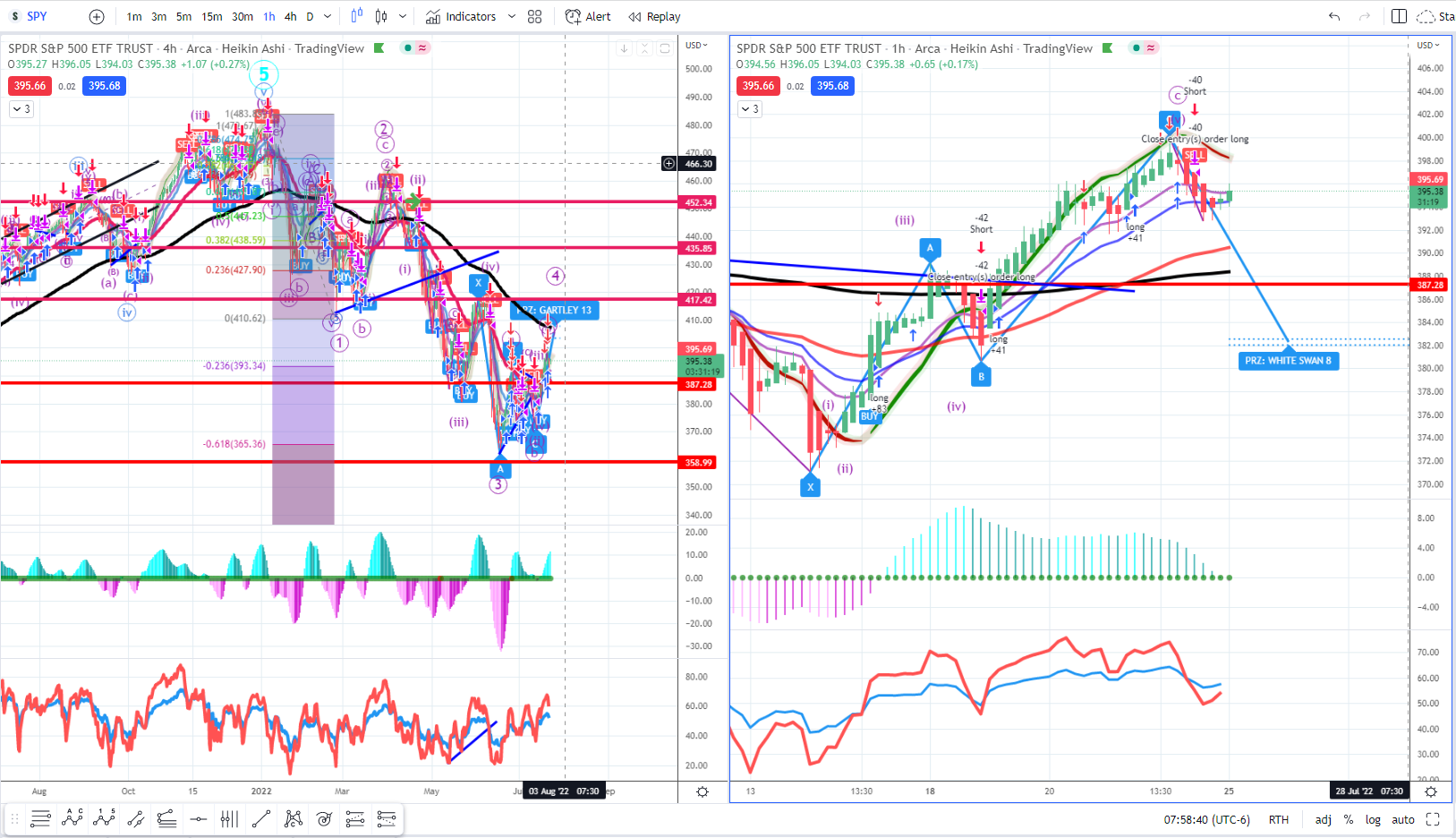
Task: Redo the chart action
Action: pos(1364,17)
